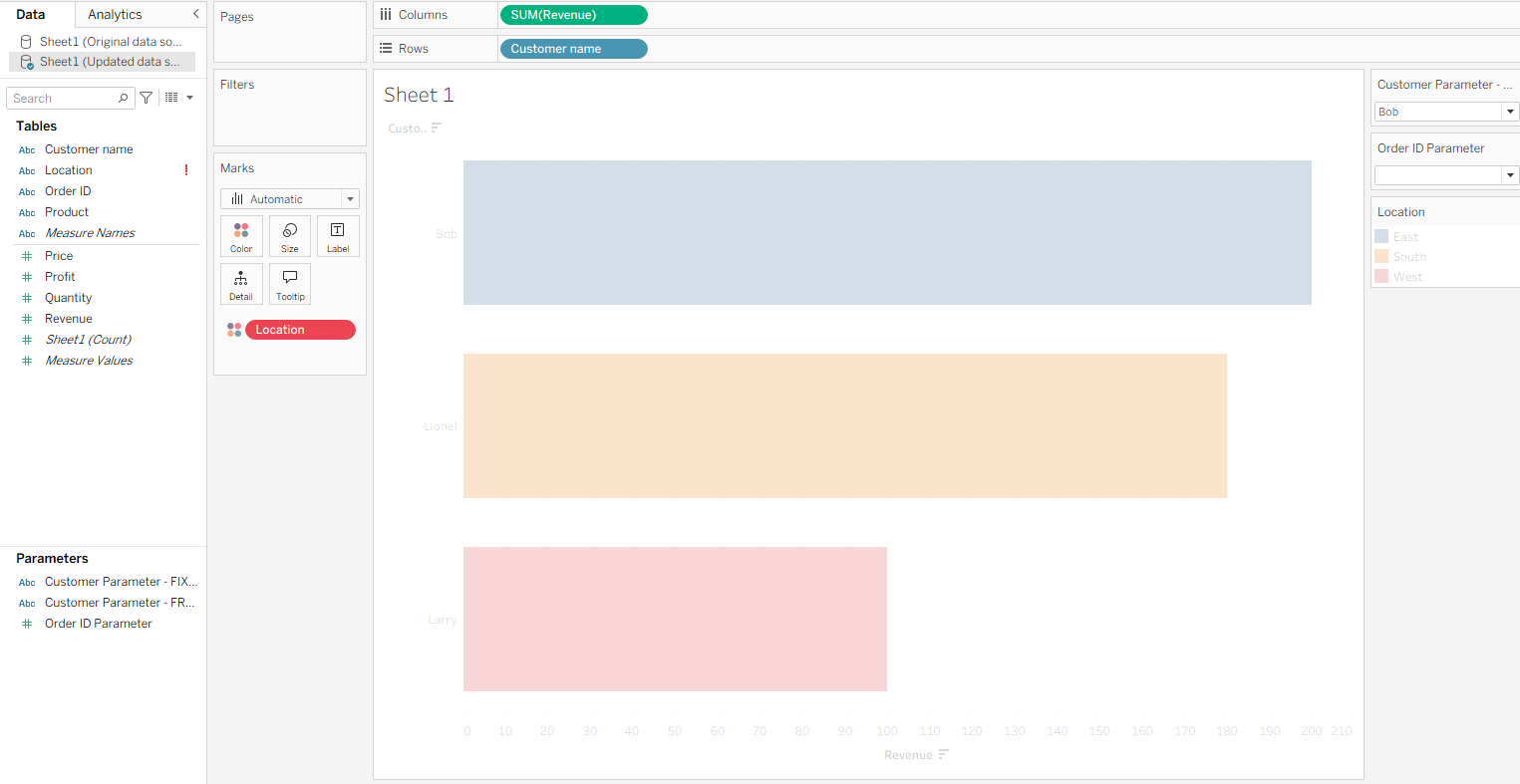Click the Sheet 1 title
1520x784 pixels.
(x=419, y=95)
